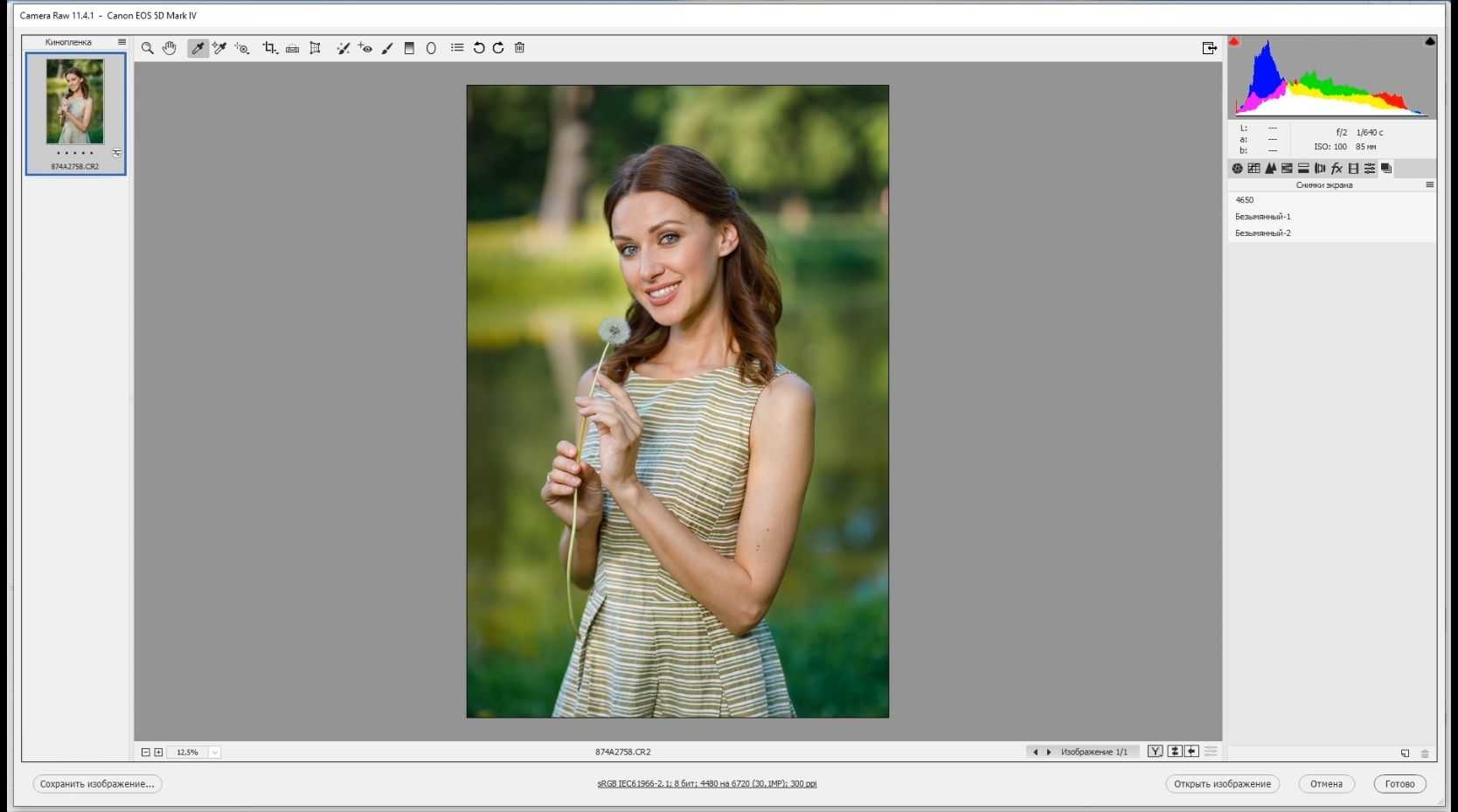Screen dimensions: 1458x812
Task: Rotate image clockwise
Action: pyautogui.click(x=498, y=48)
